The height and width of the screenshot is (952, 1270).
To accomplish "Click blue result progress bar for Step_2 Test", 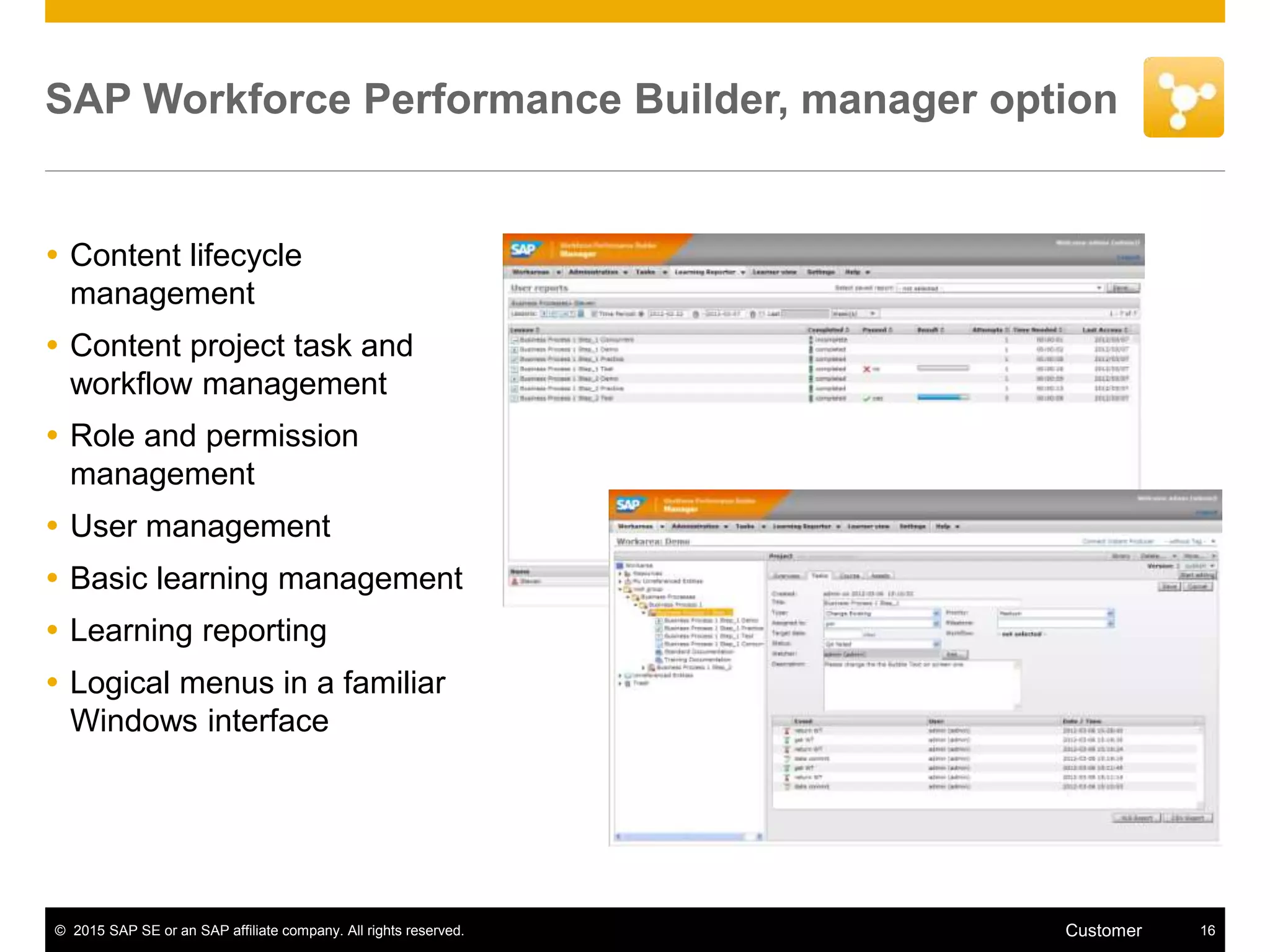I will pos(942,398).
